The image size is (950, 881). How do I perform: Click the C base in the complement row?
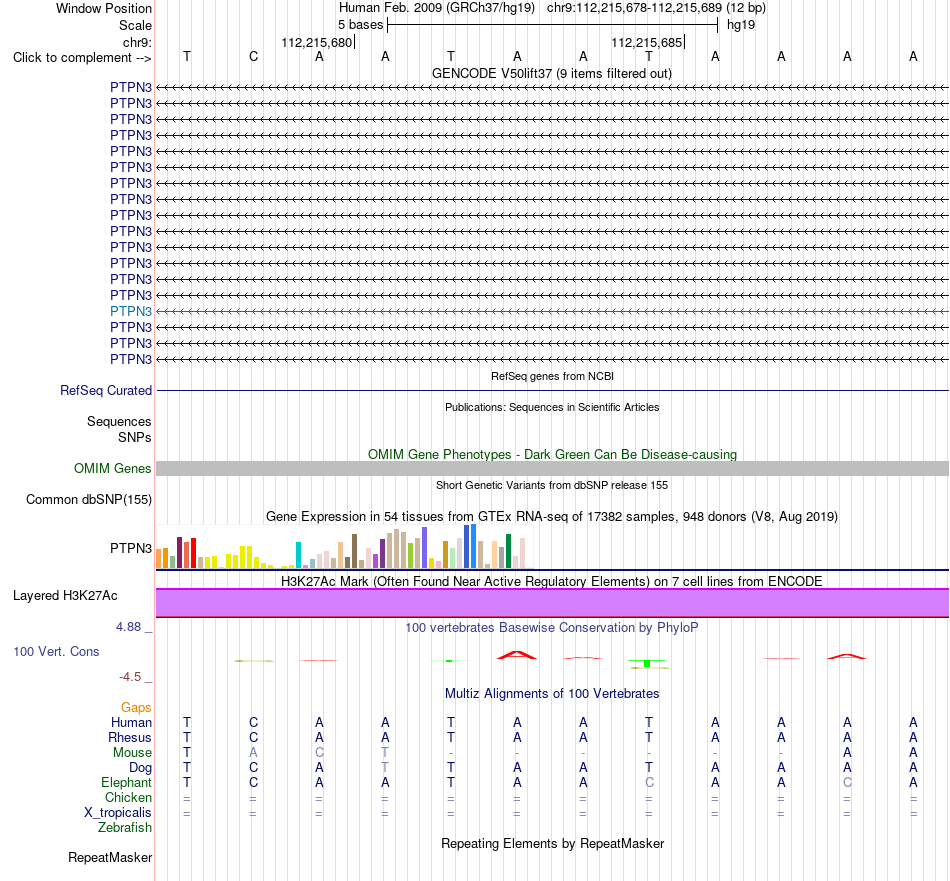253,56
